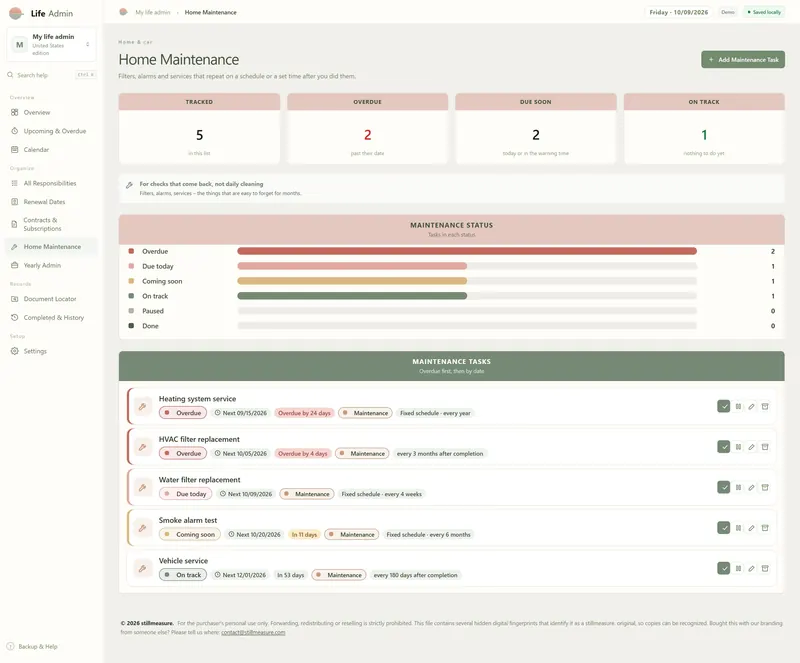The height and width of the screenshot is (663, 800).
Task: Archive the Smoke alarm test task
Action: [765, 528]
